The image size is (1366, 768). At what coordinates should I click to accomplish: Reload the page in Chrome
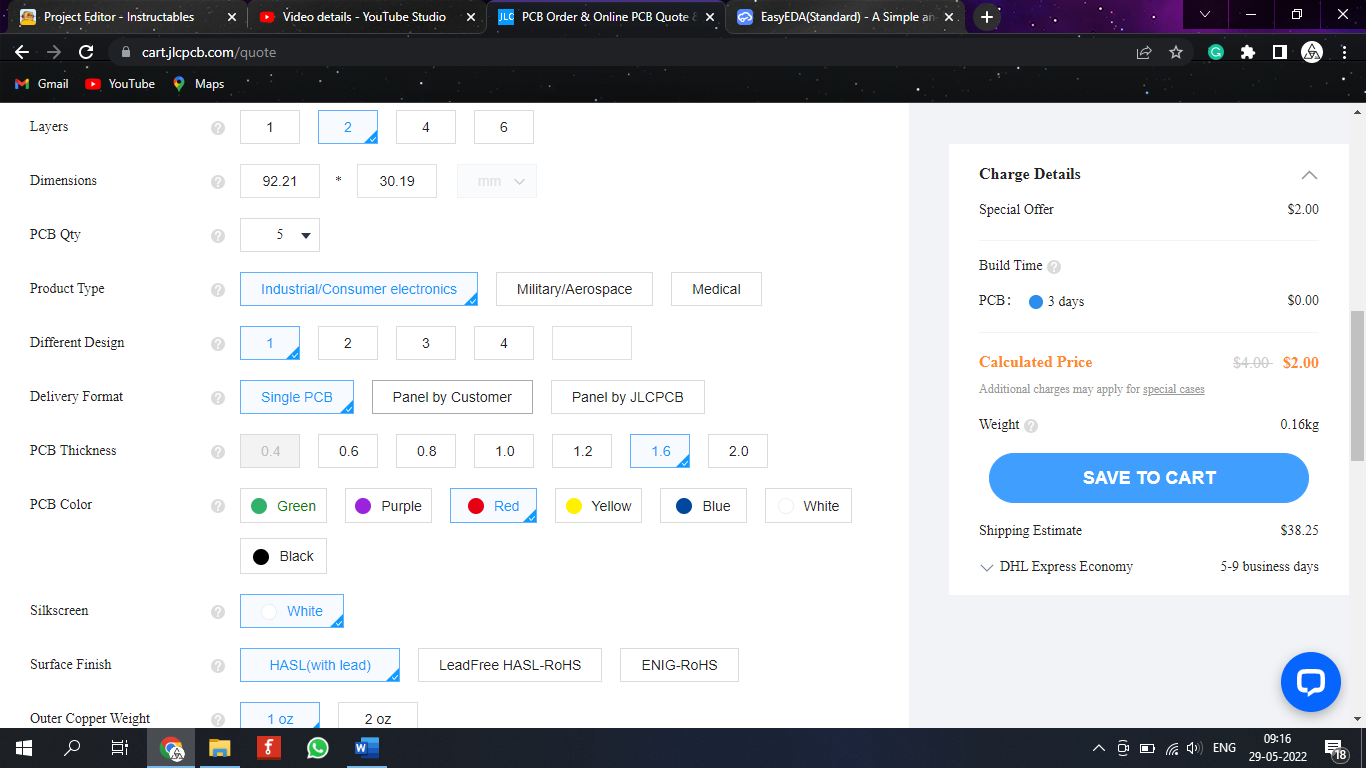[x=86, y=52]
